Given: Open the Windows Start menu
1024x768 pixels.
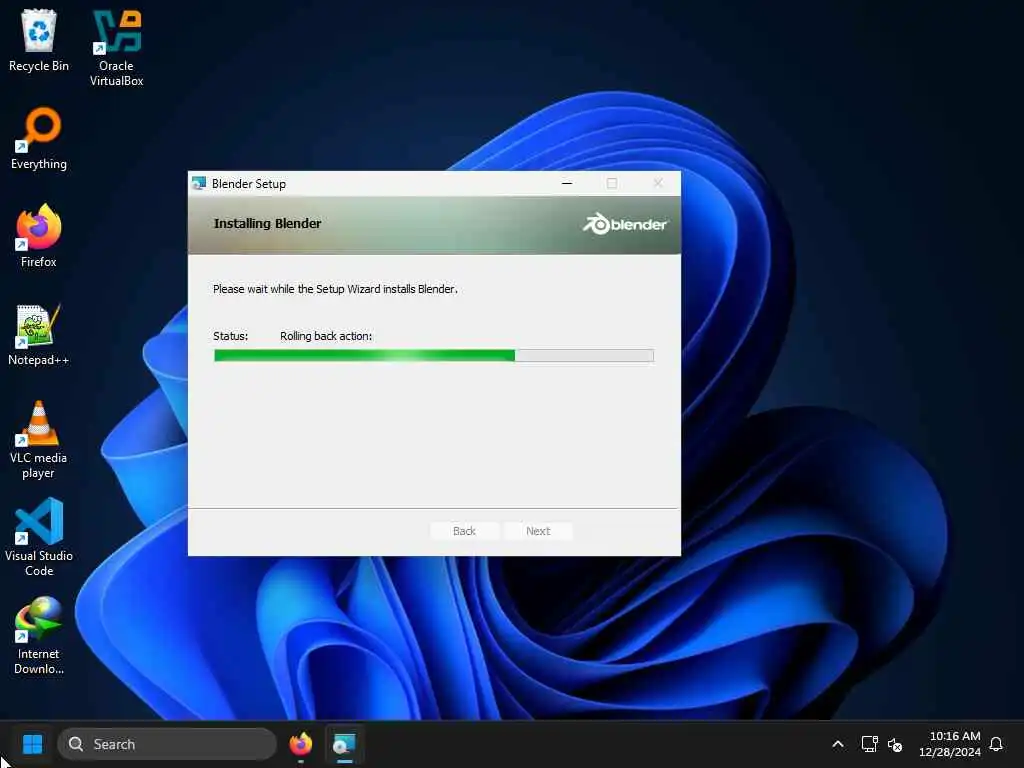Looking at the screenshot, I should tap(32, 744).
